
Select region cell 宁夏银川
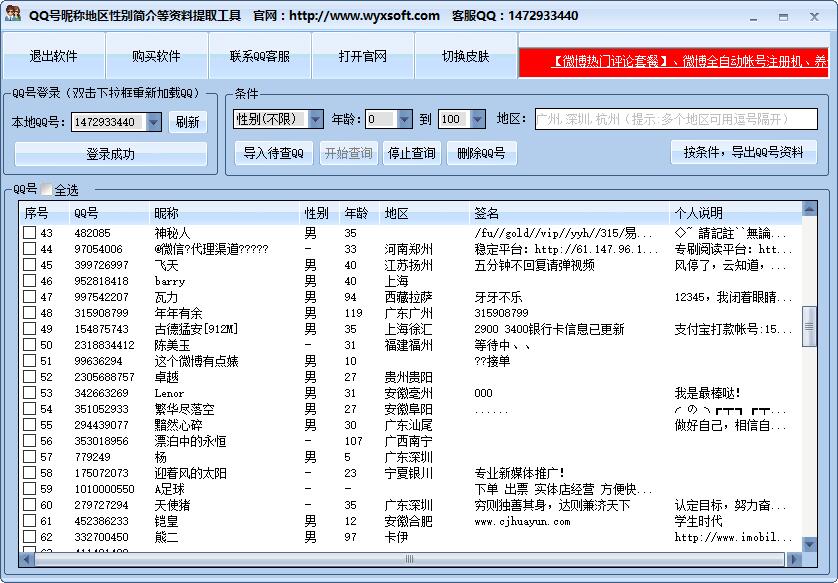408,473
